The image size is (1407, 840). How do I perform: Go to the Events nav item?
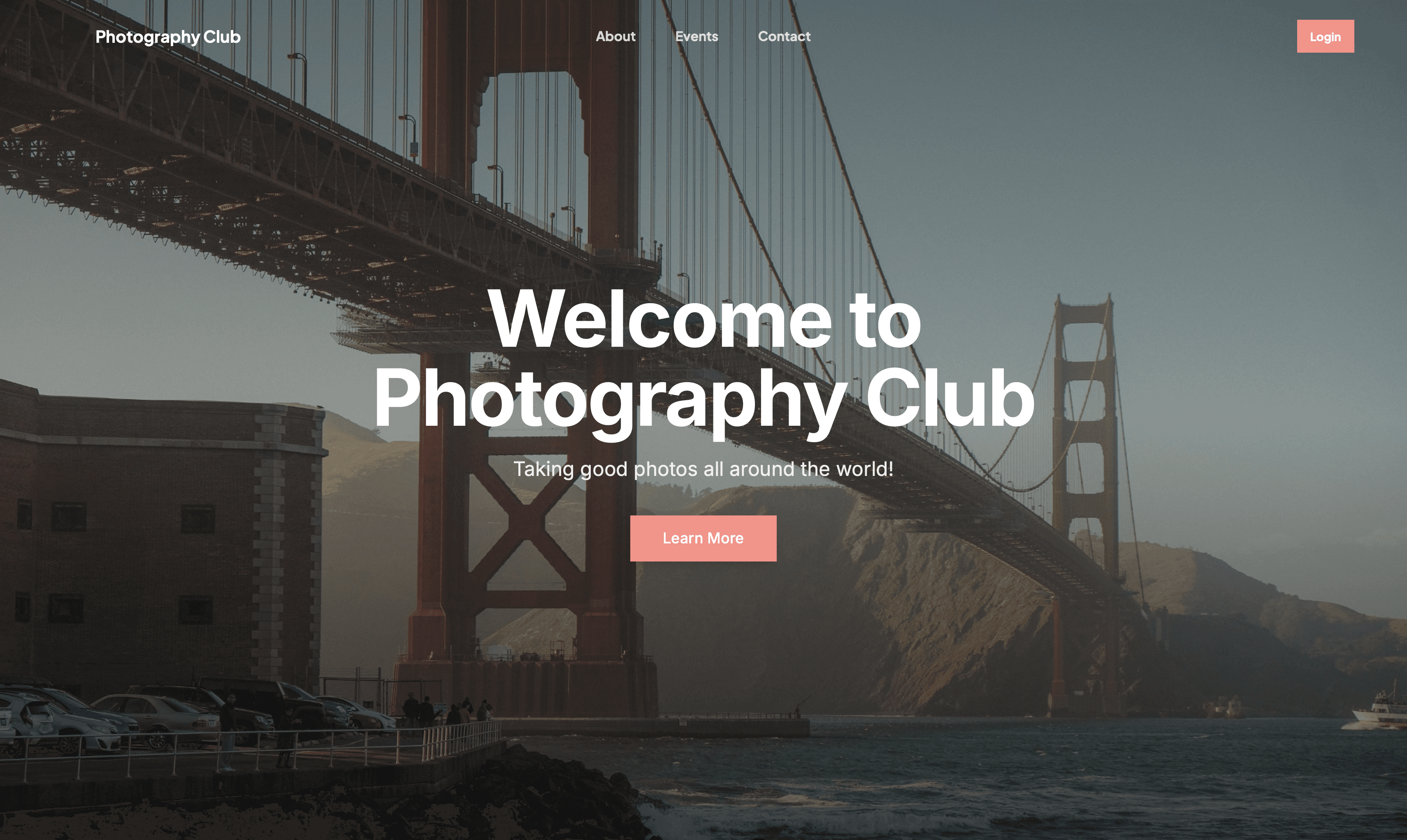click(696, 36)
